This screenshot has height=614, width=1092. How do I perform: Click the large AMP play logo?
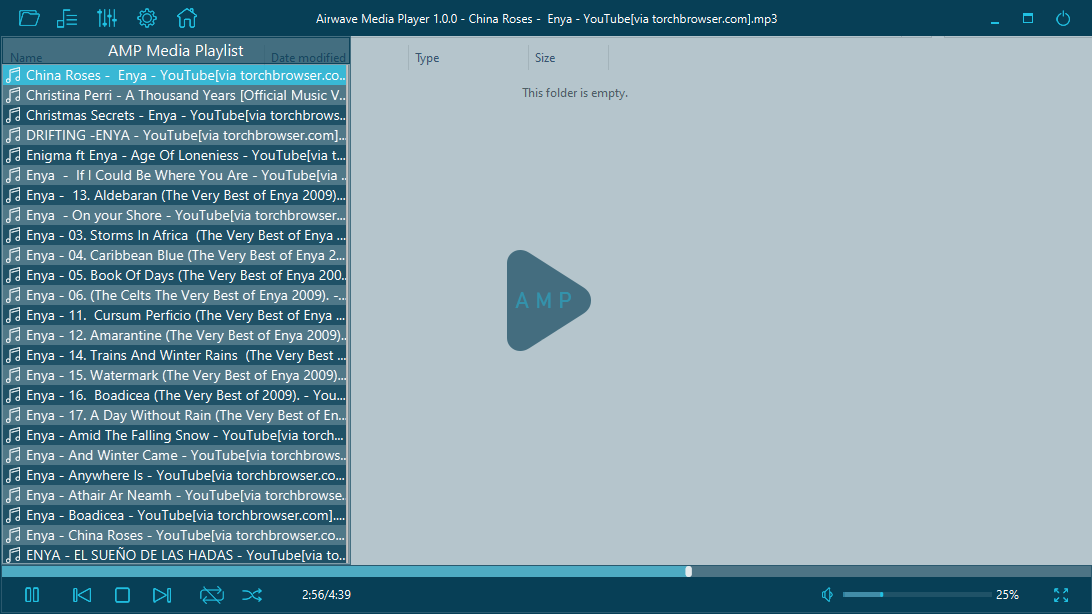(549, 301)
